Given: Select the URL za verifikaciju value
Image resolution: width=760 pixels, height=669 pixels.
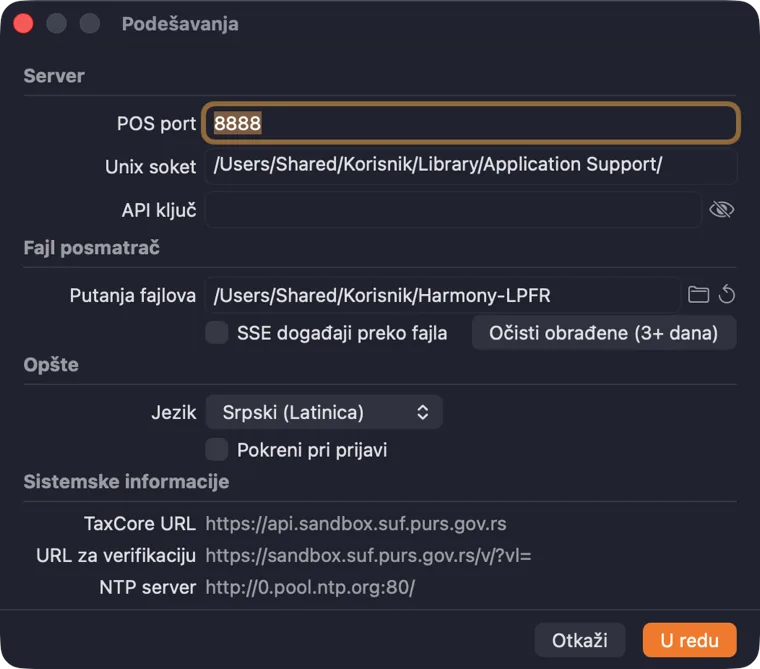Looking at the screenshot, I should (x=368, y=555).
